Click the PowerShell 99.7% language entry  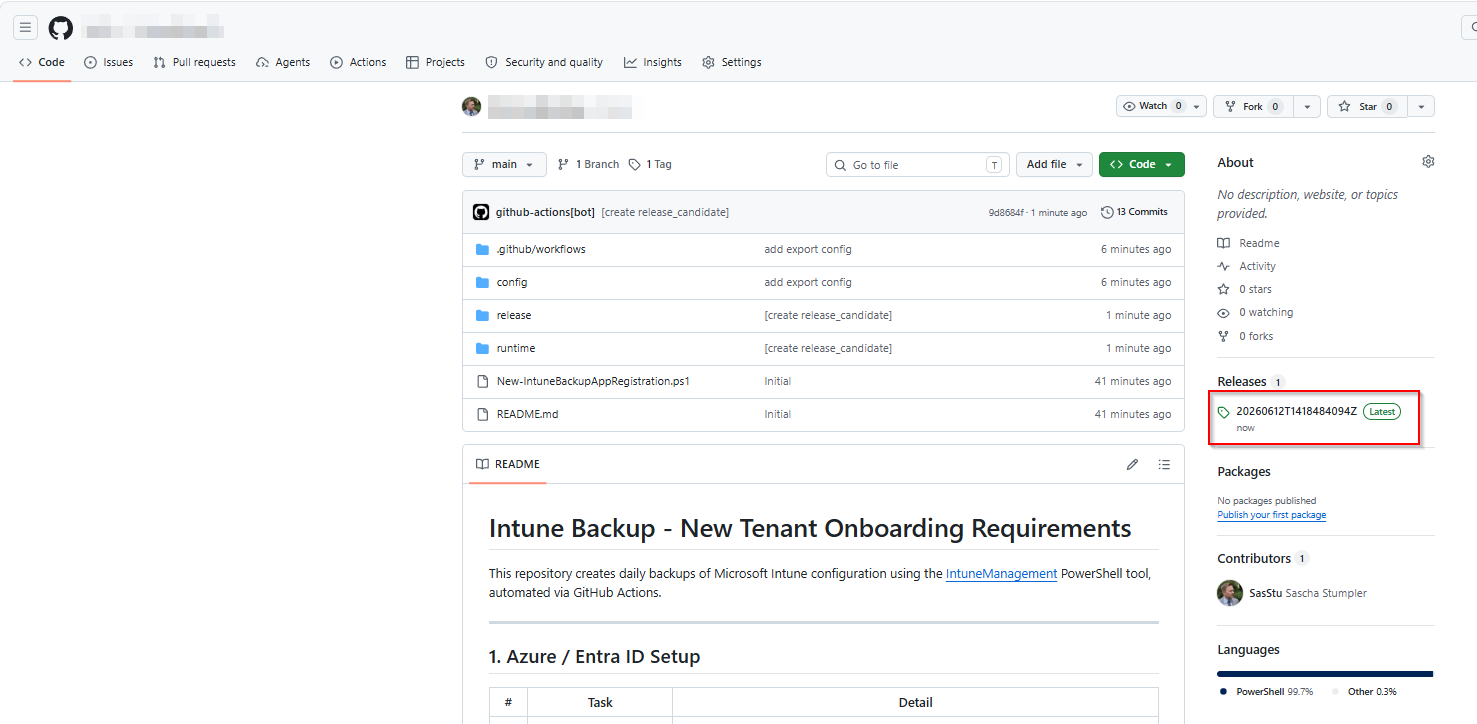(1266, 692)
